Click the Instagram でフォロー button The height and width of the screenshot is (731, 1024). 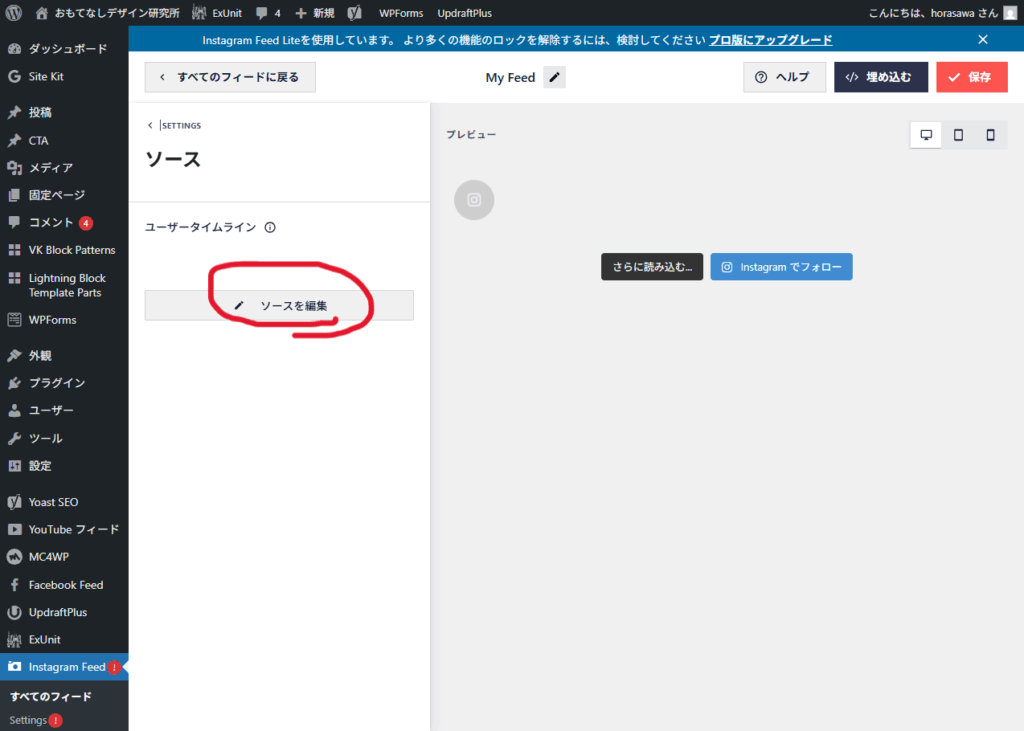pos(781,267)
